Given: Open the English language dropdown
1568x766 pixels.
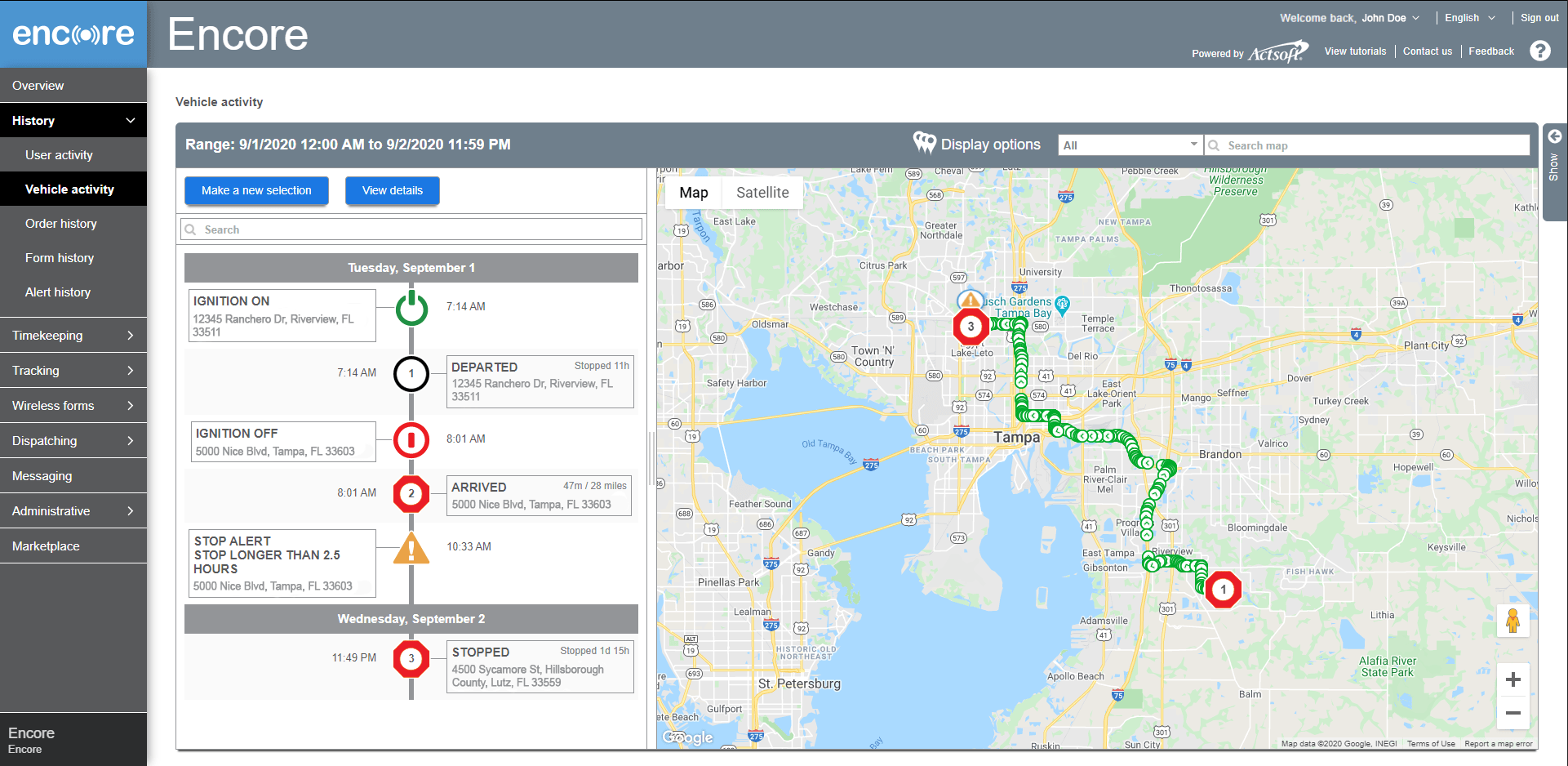Looking at the screenshot, I should [x=1469, y=17].
